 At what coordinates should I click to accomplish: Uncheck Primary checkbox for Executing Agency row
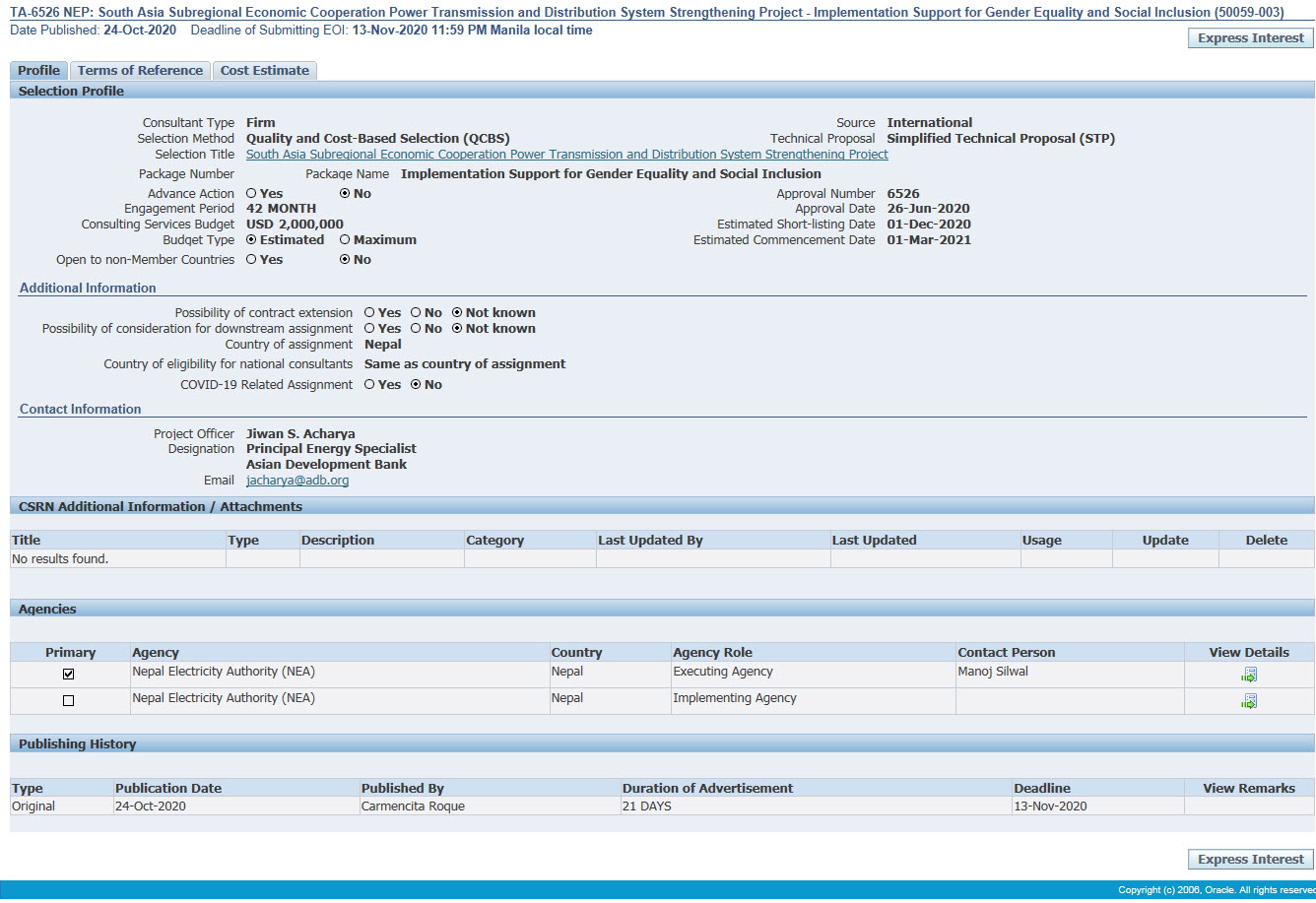click(68, 675)
